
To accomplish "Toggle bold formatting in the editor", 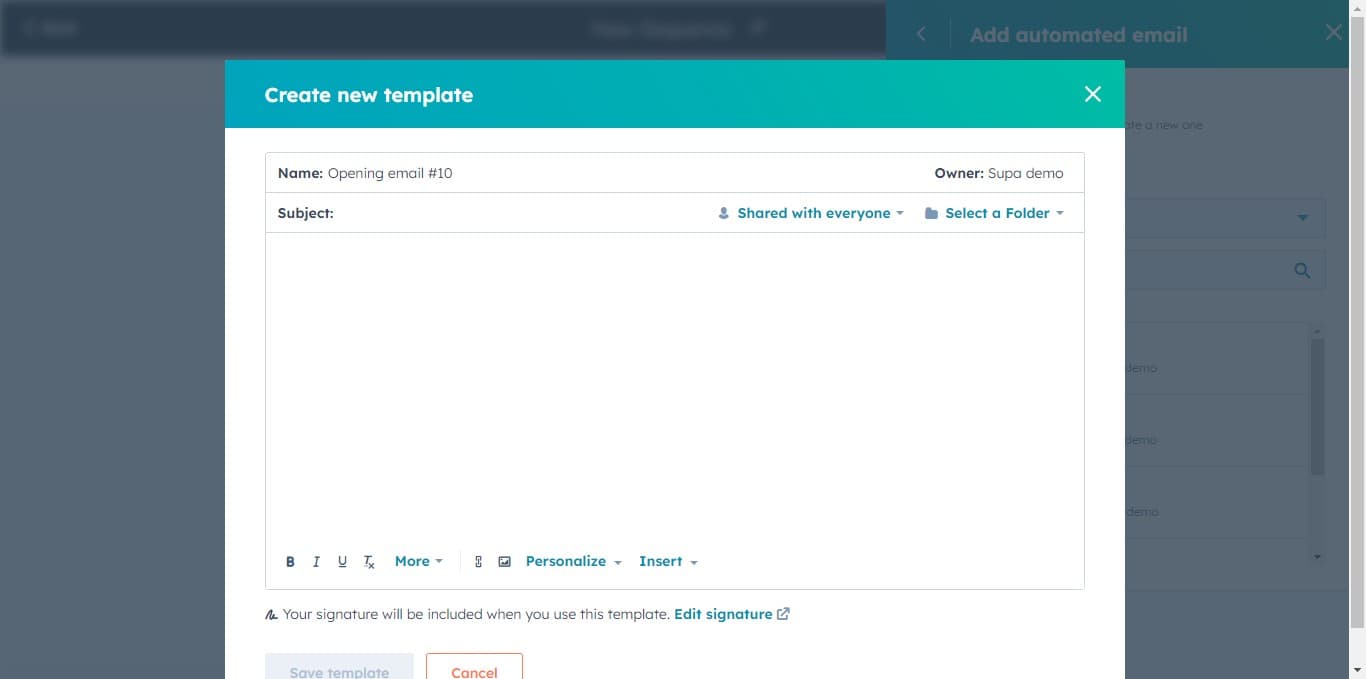I will (290, 561).
